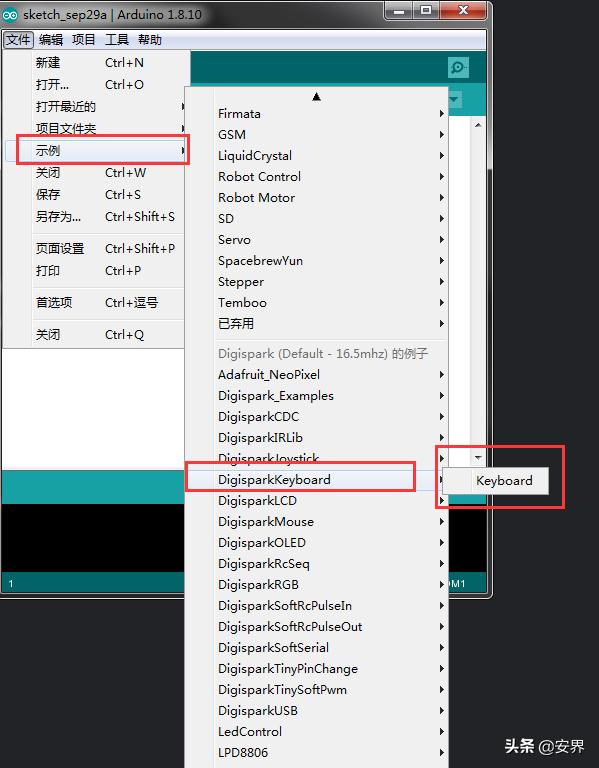The image size is (599, 768).
Task: Open the Serial Monitor magnifier icon
Action: point(458,68)
